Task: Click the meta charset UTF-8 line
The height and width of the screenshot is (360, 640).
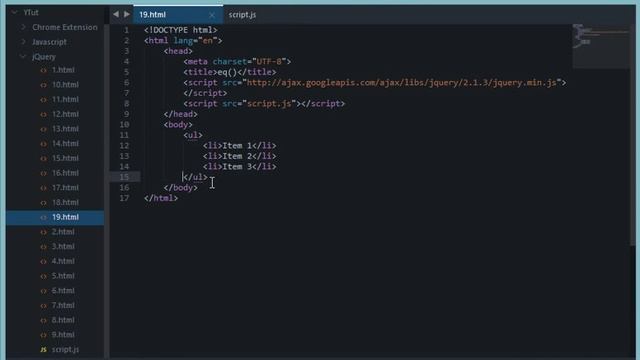Action: coord(237,61)
